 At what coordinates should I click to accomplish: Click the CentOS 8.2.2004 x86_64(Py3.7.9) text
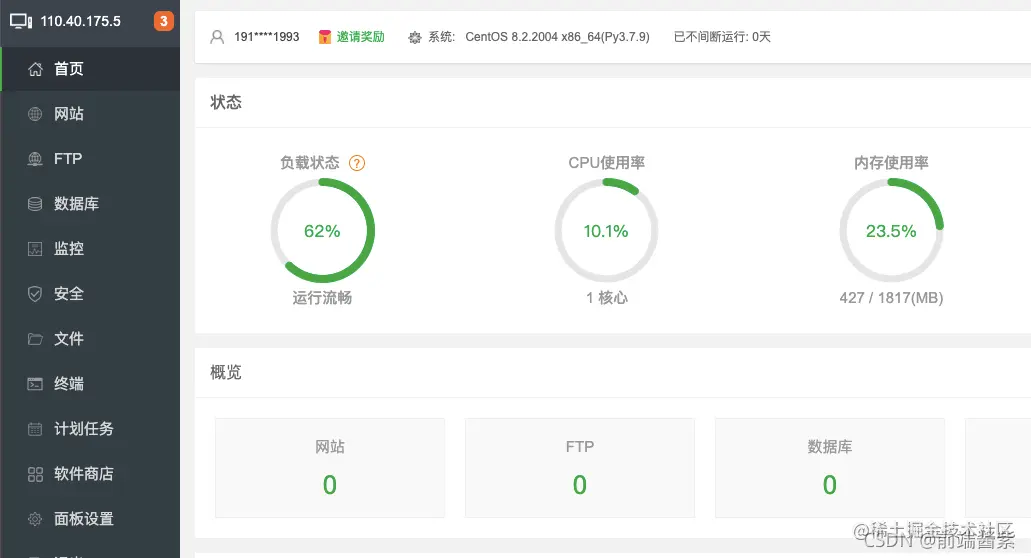pos(558,37)
